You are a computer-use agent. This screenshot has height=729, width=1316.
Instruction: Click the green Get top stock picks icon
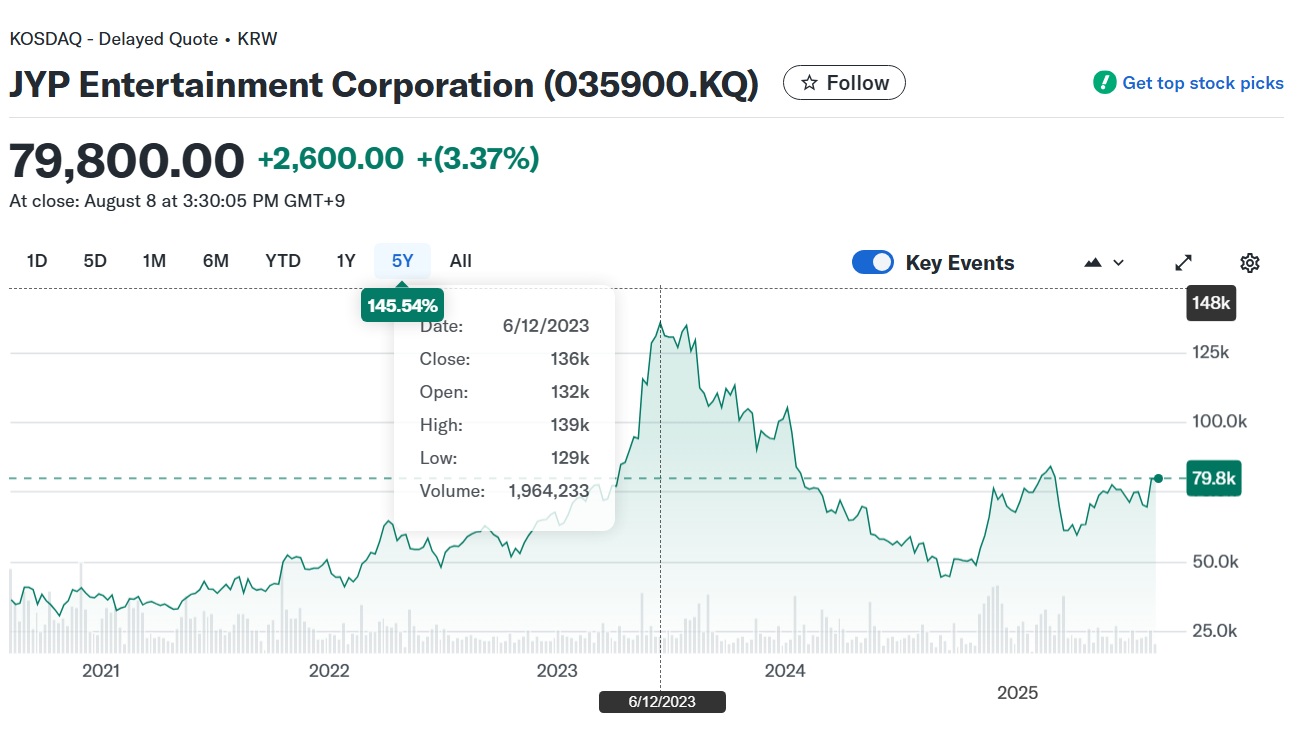pyautogui.click(x=1104, y=83)
